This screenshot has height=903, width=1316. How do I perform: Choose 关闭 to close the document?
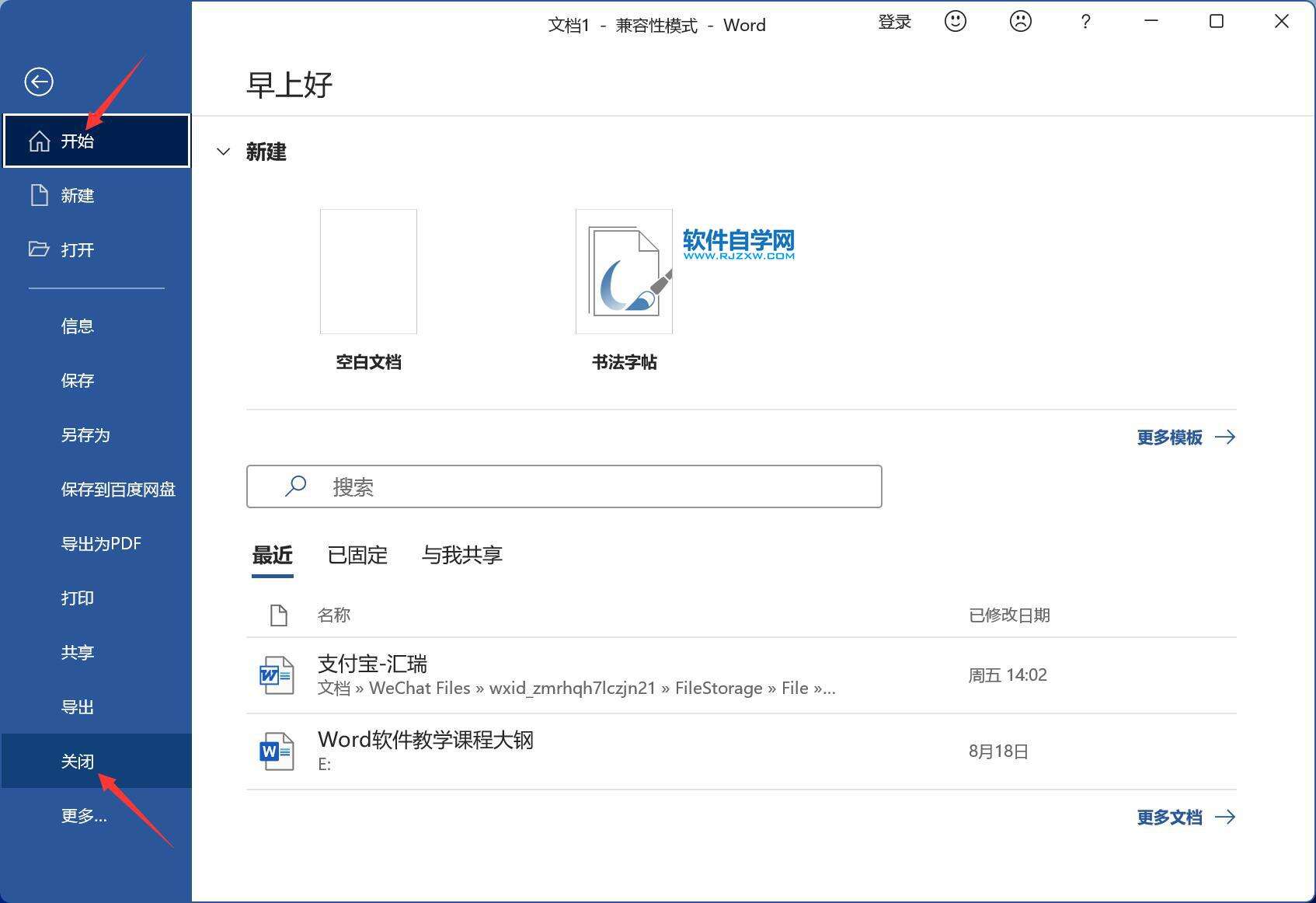click(x=96, y=761)
